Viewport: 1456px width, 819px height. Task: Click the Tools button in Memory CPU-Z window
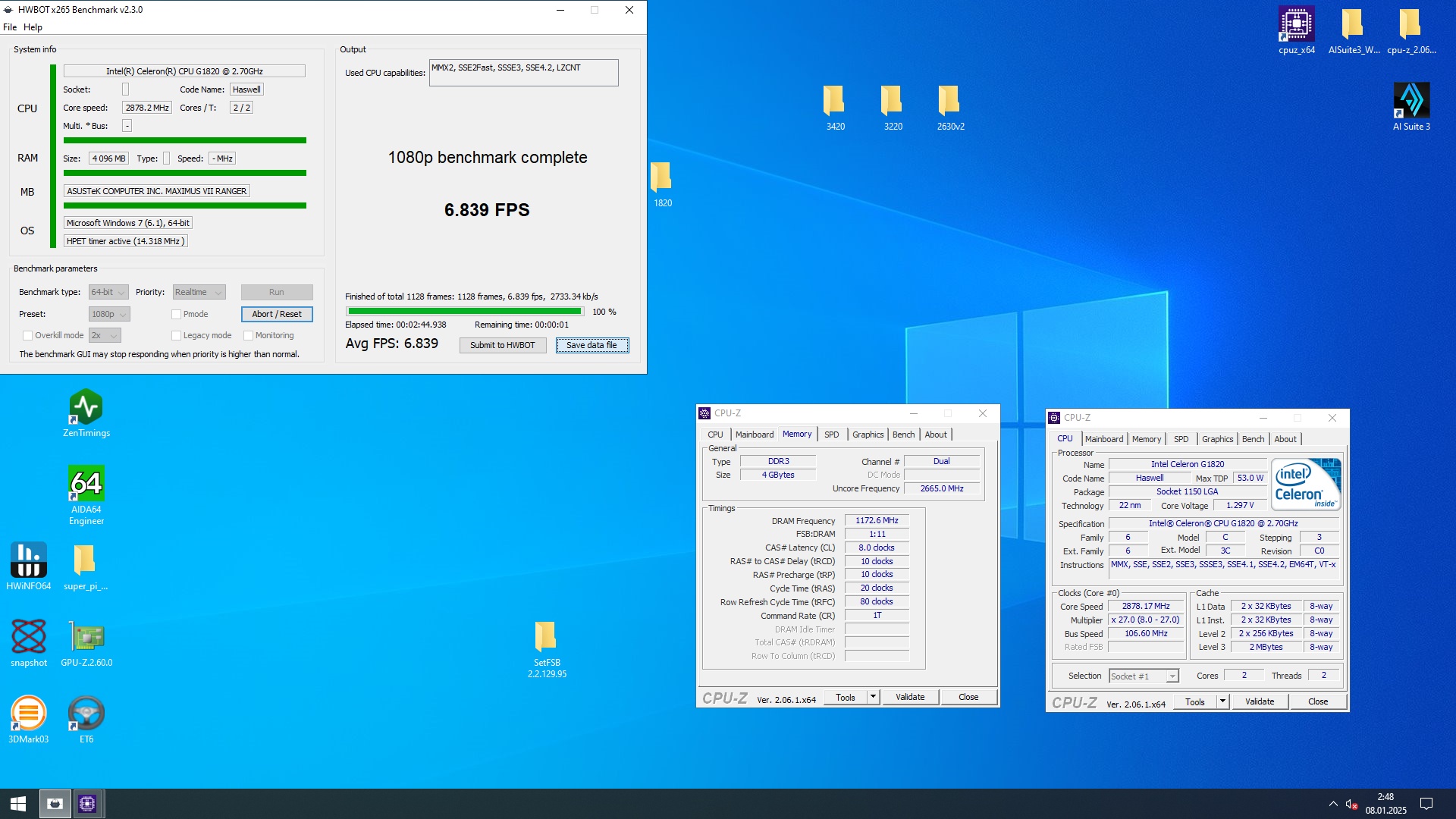[846, 697]
